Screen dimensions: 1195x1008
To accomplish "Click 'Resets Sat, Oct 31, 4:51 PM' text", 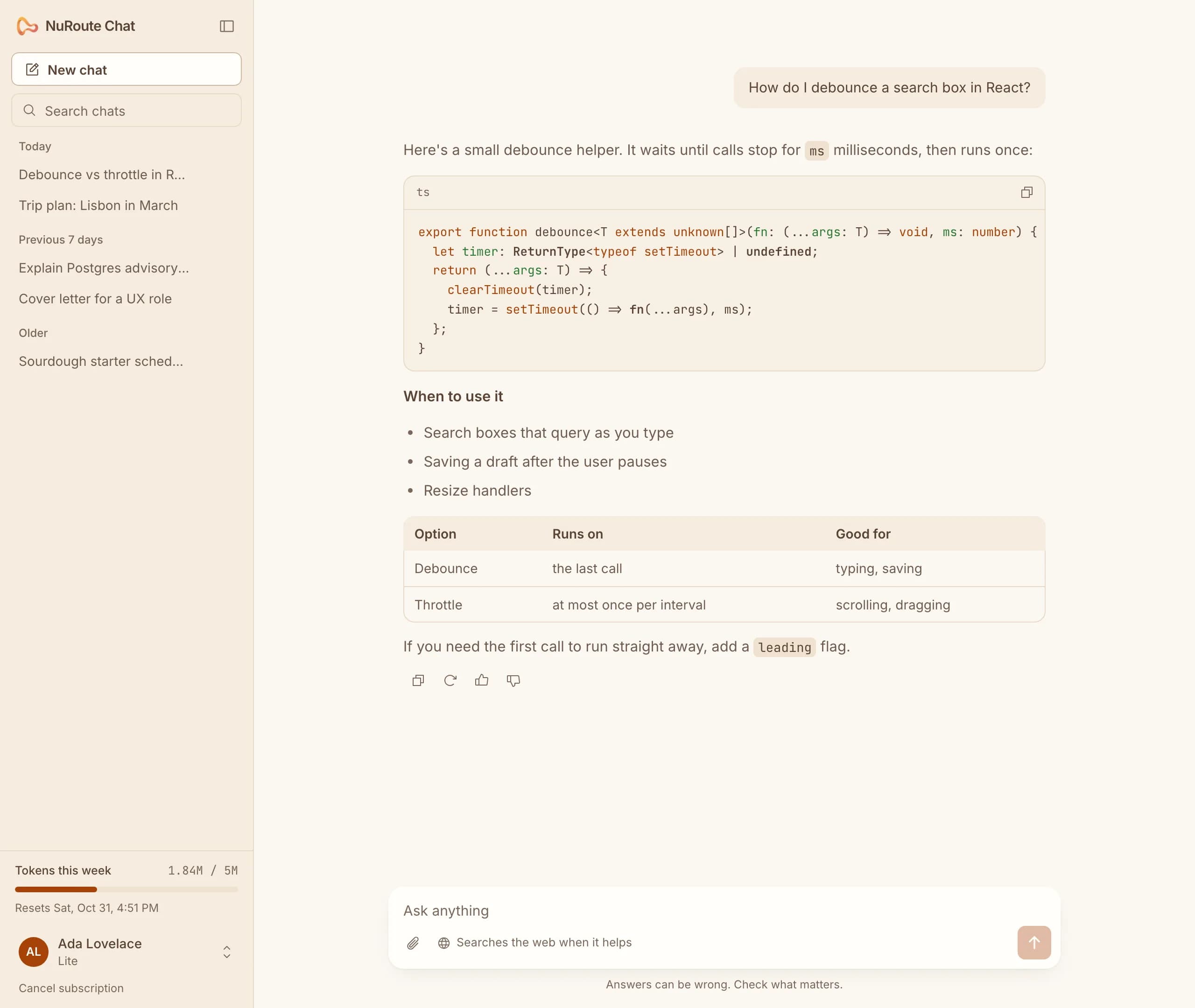I will (87, 908).
